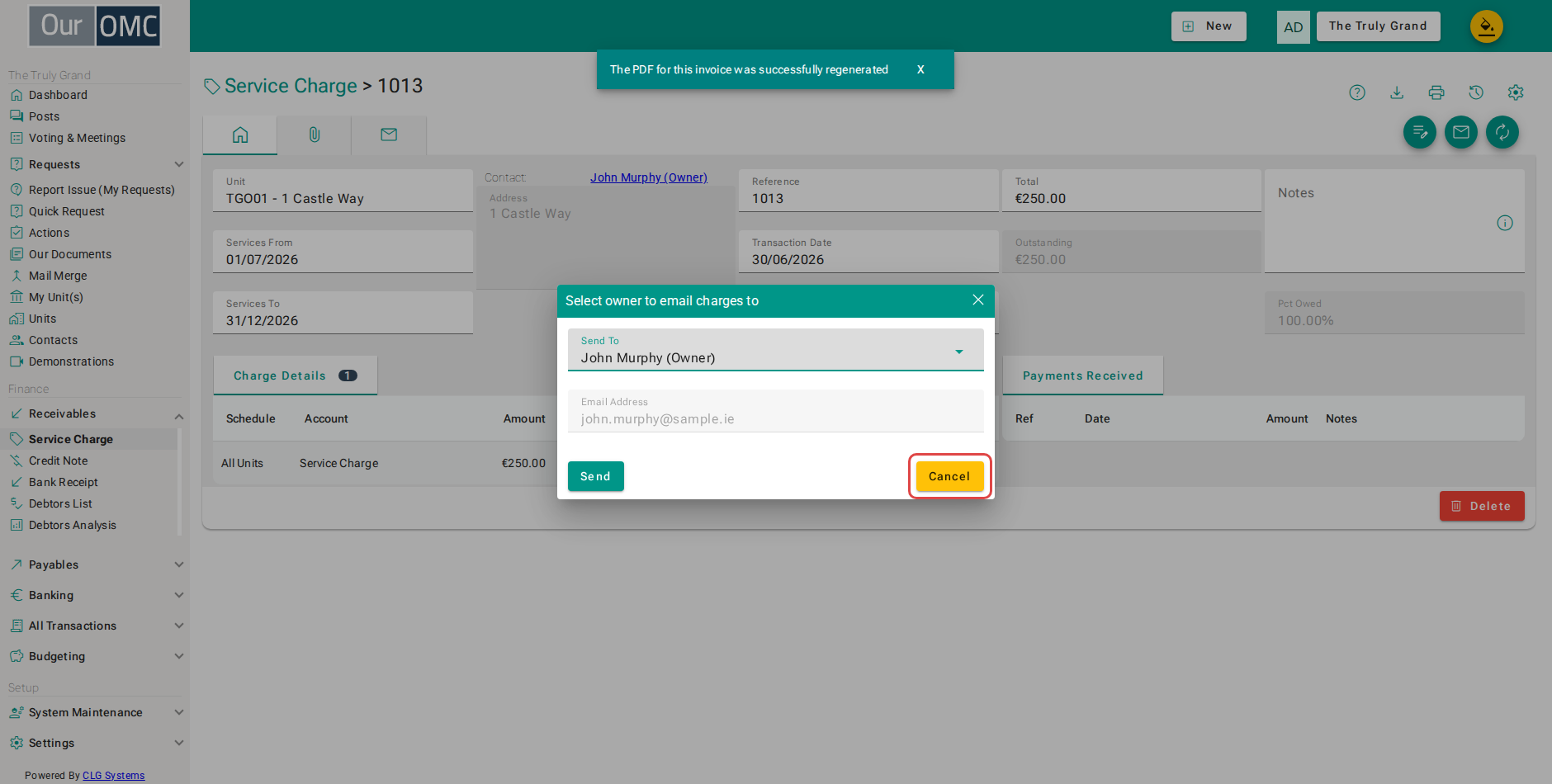Expand the All Transactions section
Viewport: 1552px width, 784px height.
[97, 626]
